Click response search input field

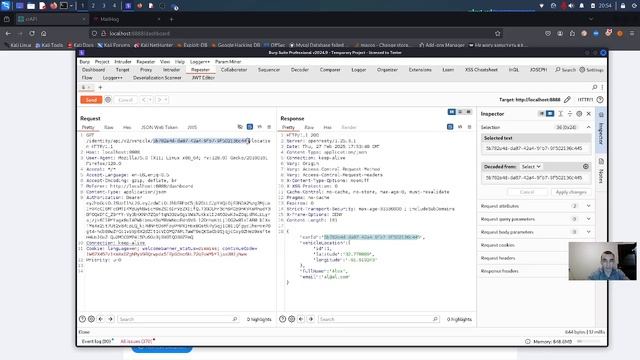(x=378, y=319)
